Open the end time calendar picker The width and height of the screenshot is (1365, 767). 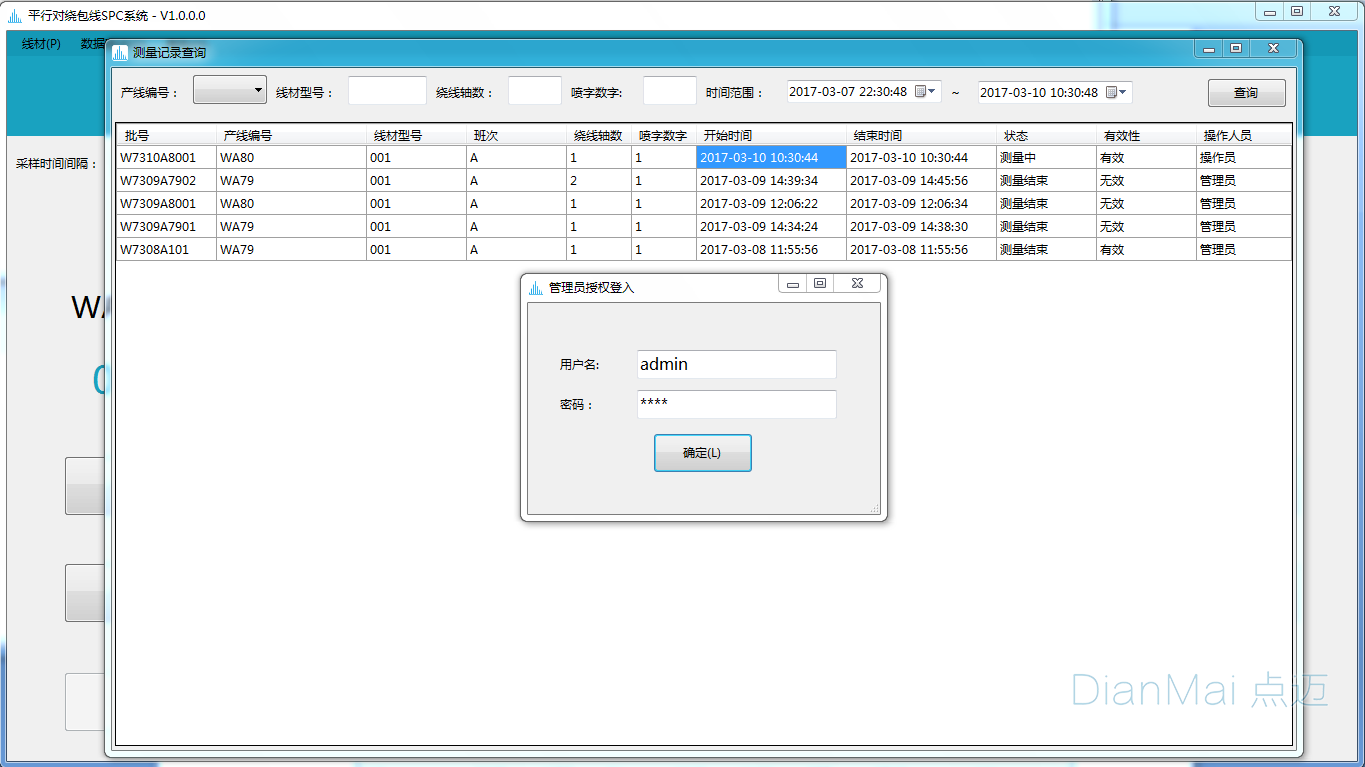tap(1116, 92)
